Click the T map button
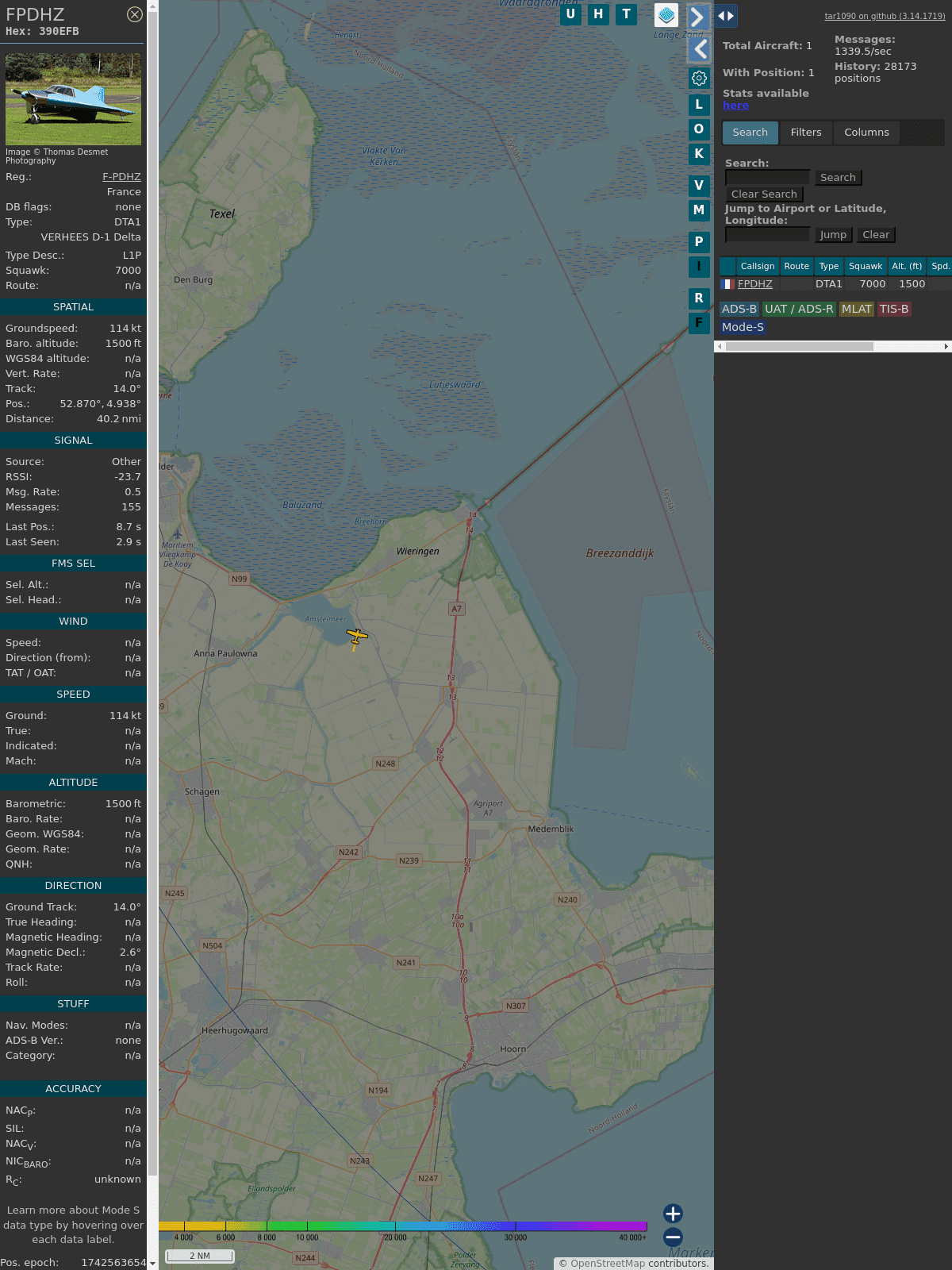Image resolution: width=952 pixels, height=1270 pixels. click(x=627, y=14)
